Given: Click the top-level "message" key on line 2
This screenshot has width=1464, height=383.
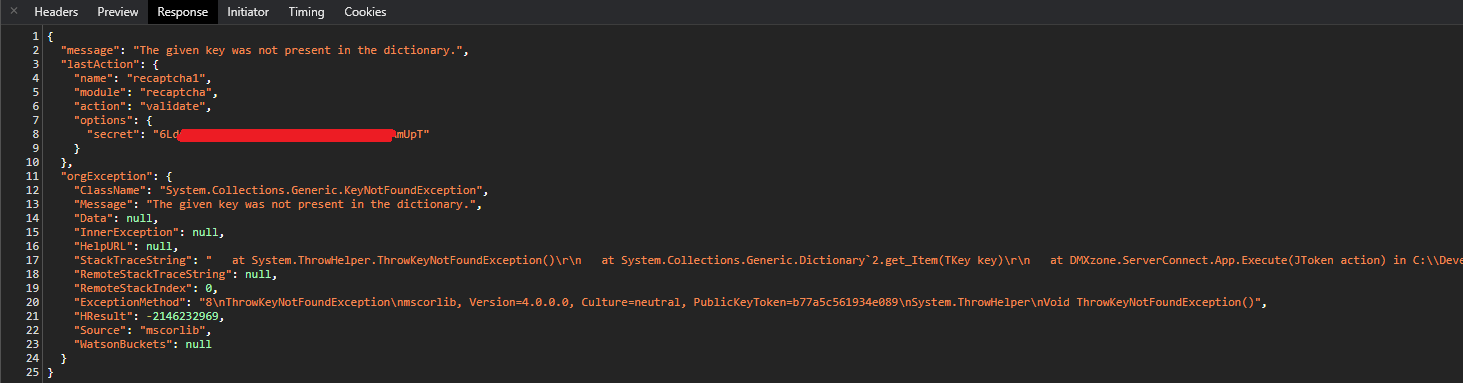Looking at the screenshot, I should pos(91,50).
